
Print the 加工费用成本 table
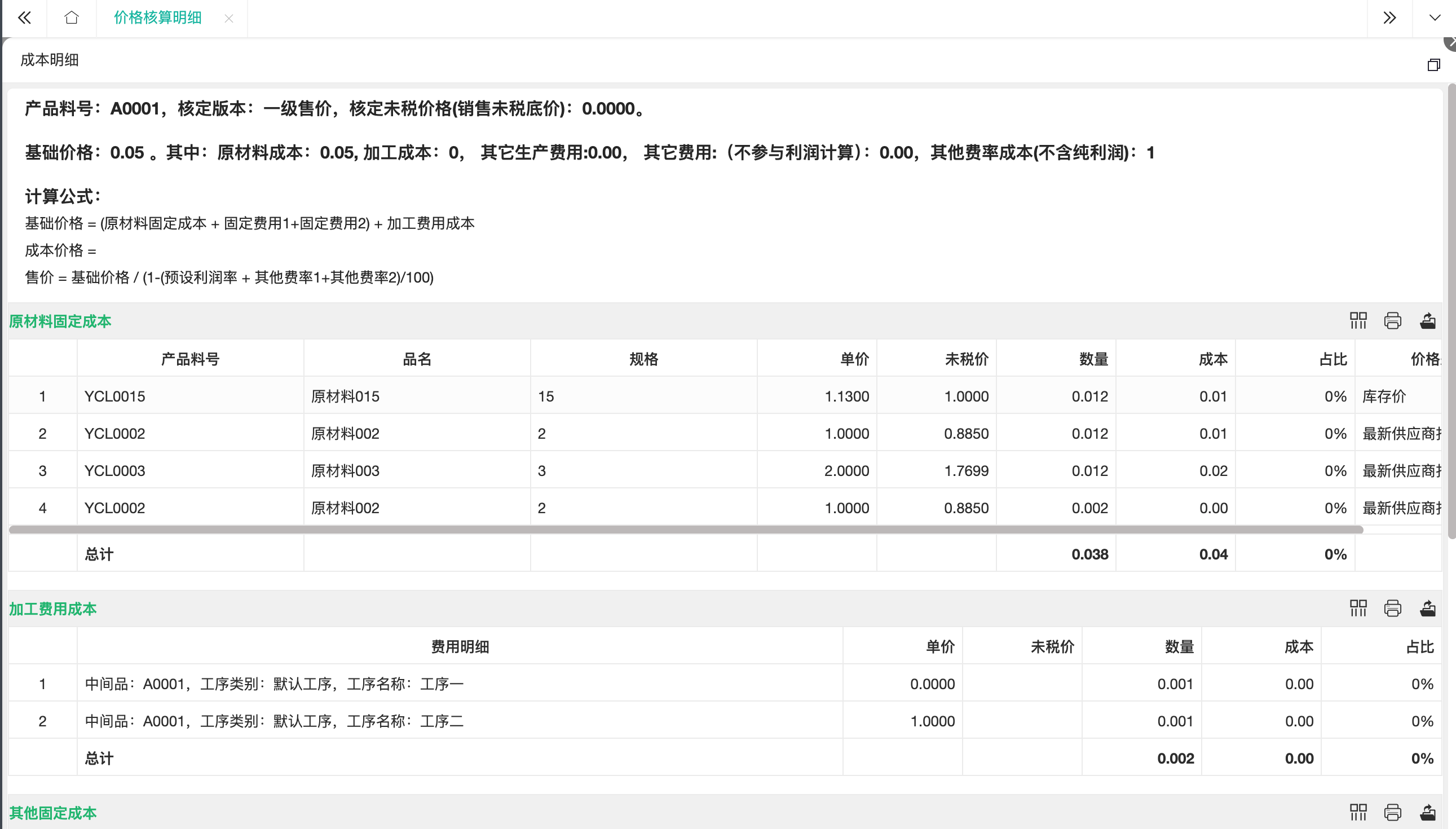click(x=1392, y=608)
